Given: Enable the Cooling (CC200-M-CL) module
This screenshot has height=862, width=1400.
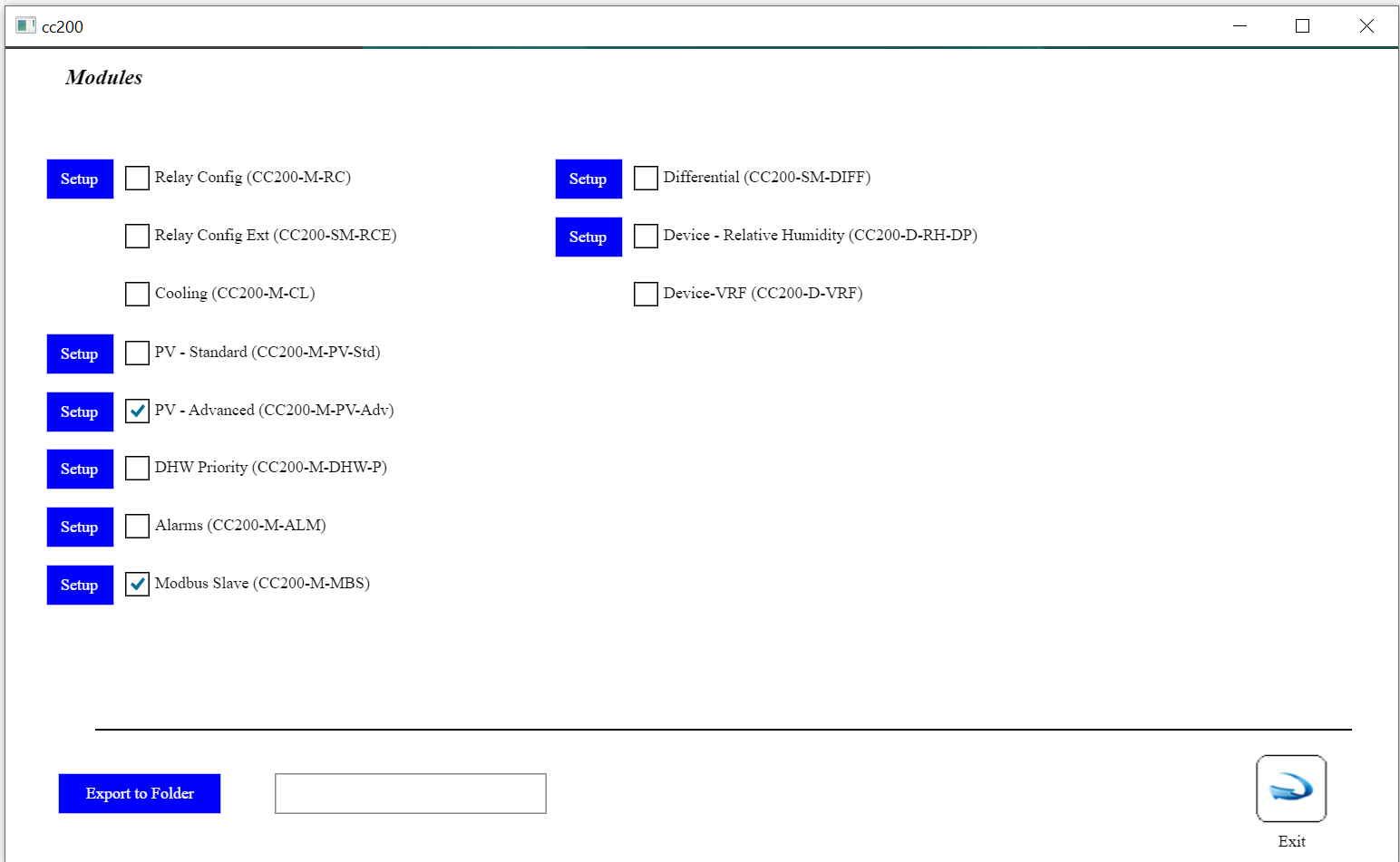Looking at the screenshot, I should tap(137, 295).
